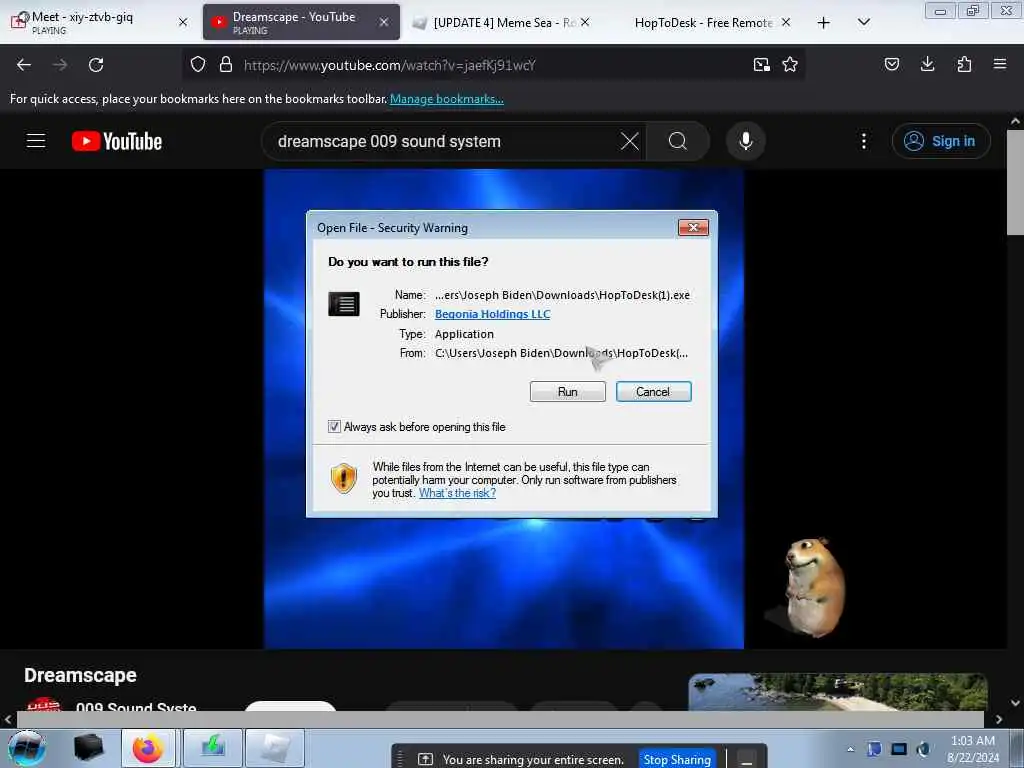Focus the YouTube search input field
The width and height of the screenshot is (1024, 768).
pos(444,141)
